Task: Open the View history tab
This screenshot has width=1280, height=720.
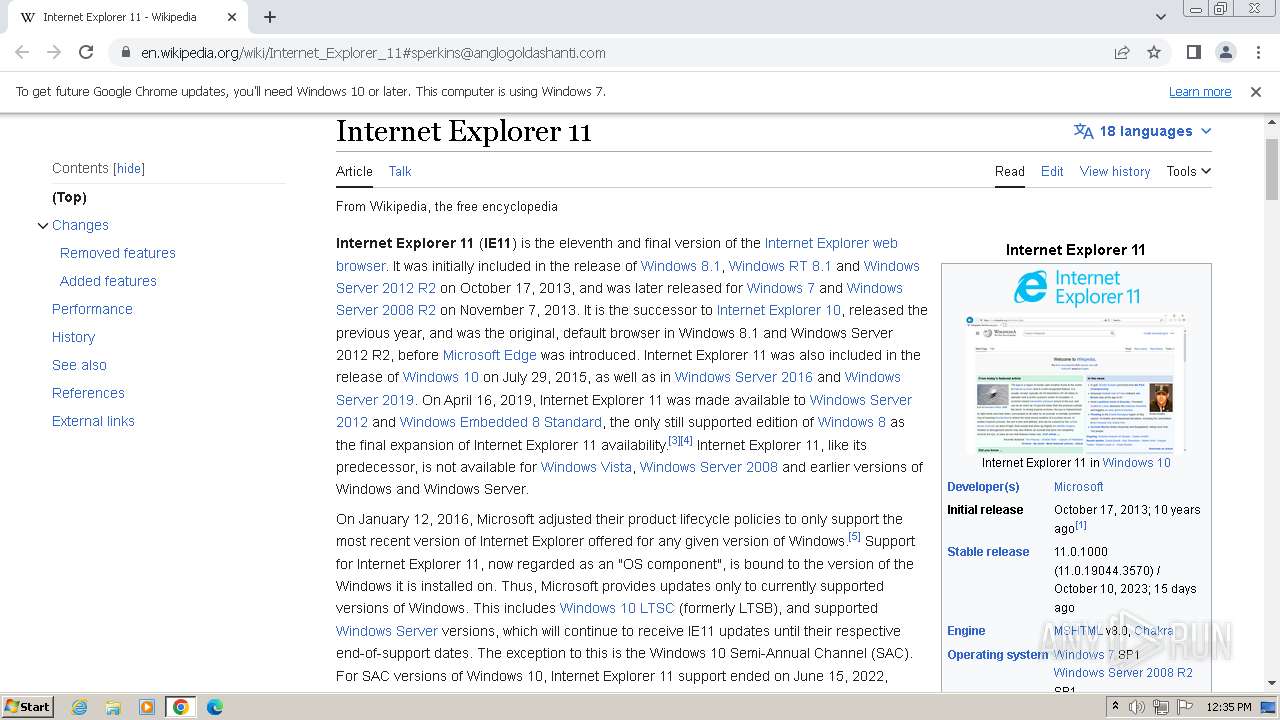Action: [x=1115, y=171]
